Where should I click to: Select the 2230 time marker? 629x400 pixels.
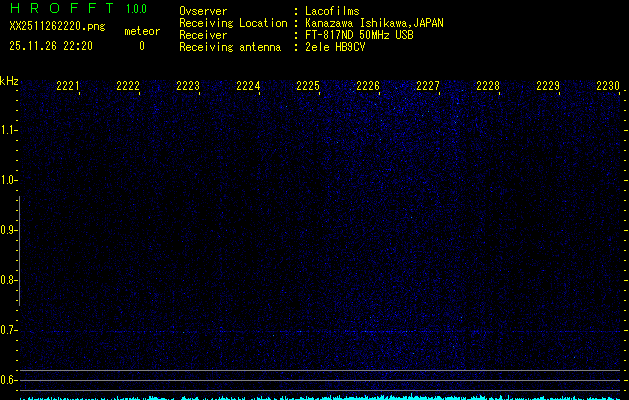coord(608,87)
